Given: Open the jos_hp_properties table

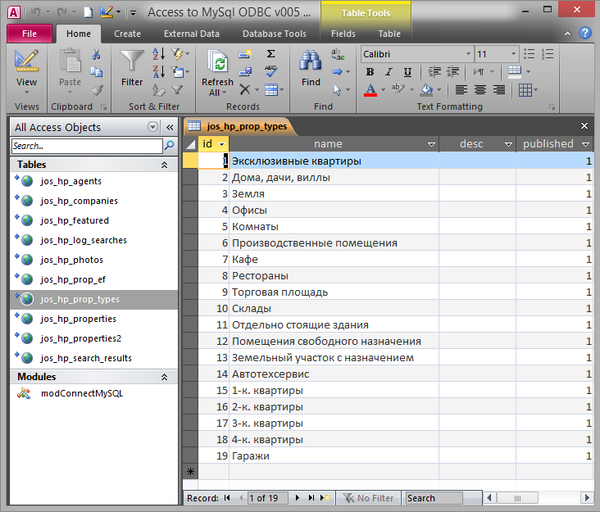Looking at the screenshot, I should (x=78, y=319).
